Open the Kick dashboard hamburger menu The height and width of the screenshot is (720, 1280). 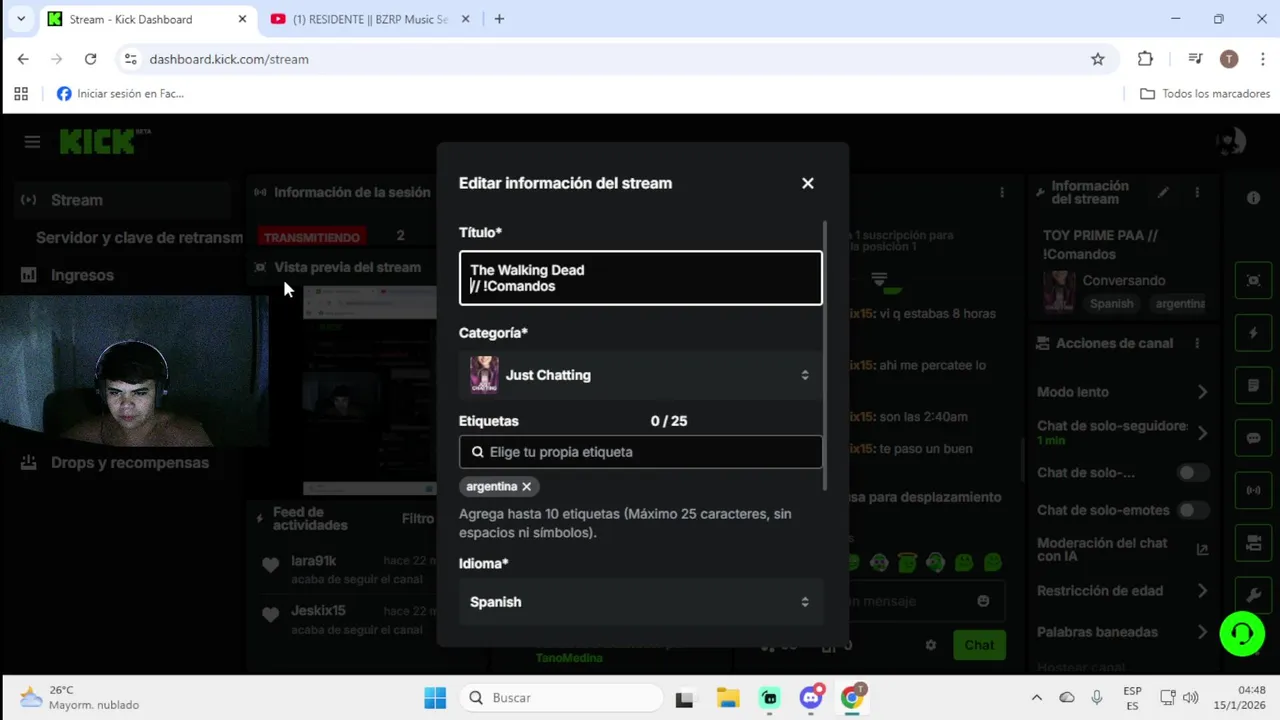[32, 142]
